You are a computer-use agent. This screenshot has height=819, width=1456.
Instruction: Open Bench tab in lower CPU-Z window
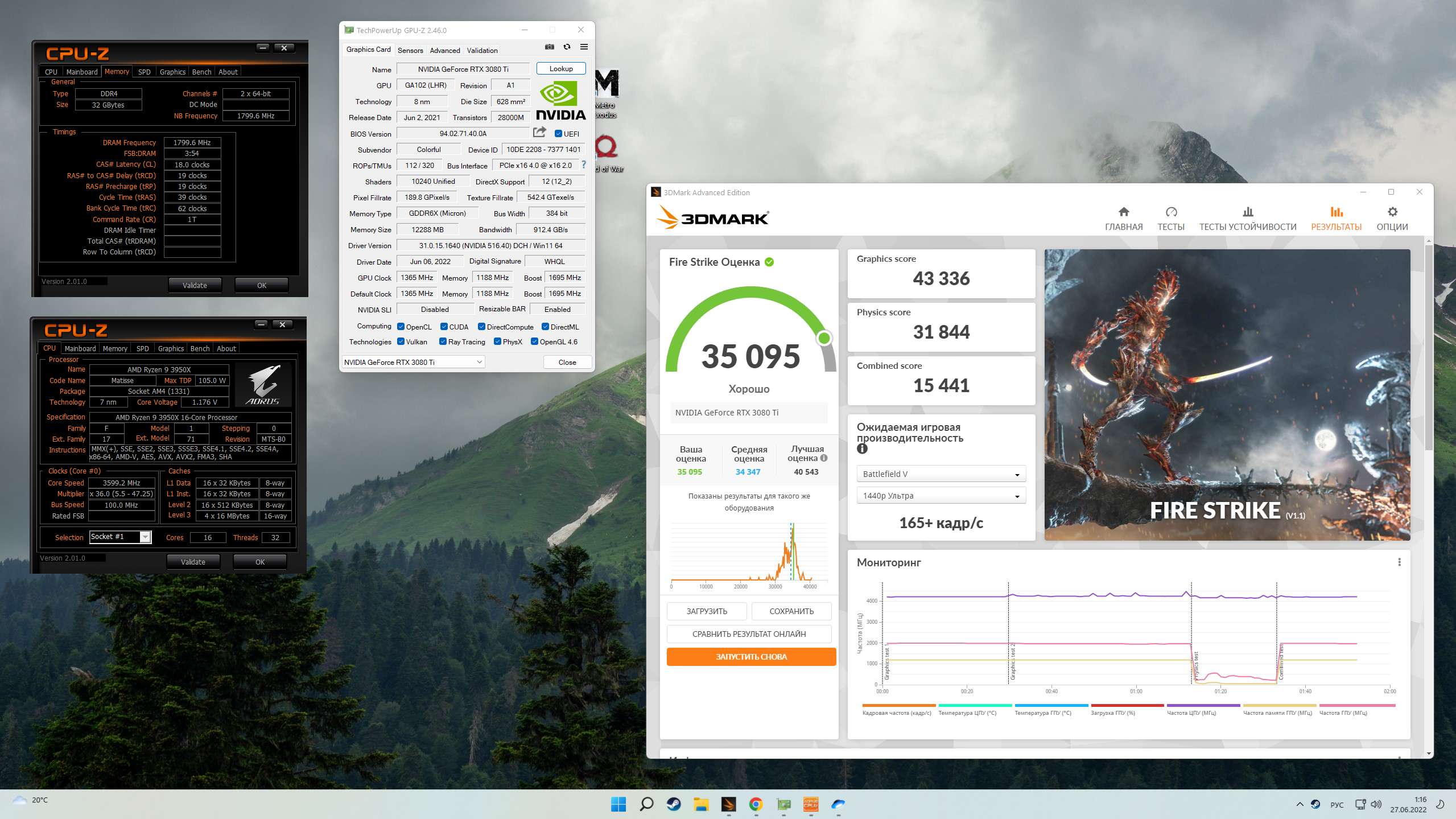(x=200, y=348)
